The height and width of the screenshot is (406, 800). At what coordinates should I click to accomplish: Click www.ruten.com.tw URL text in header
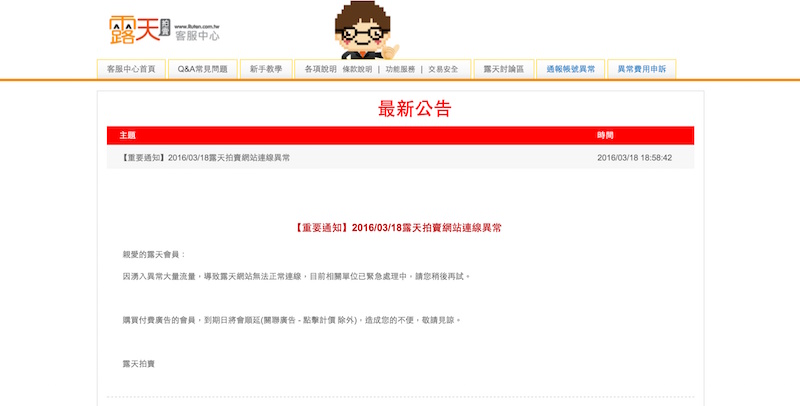click(x=196, y=26)
